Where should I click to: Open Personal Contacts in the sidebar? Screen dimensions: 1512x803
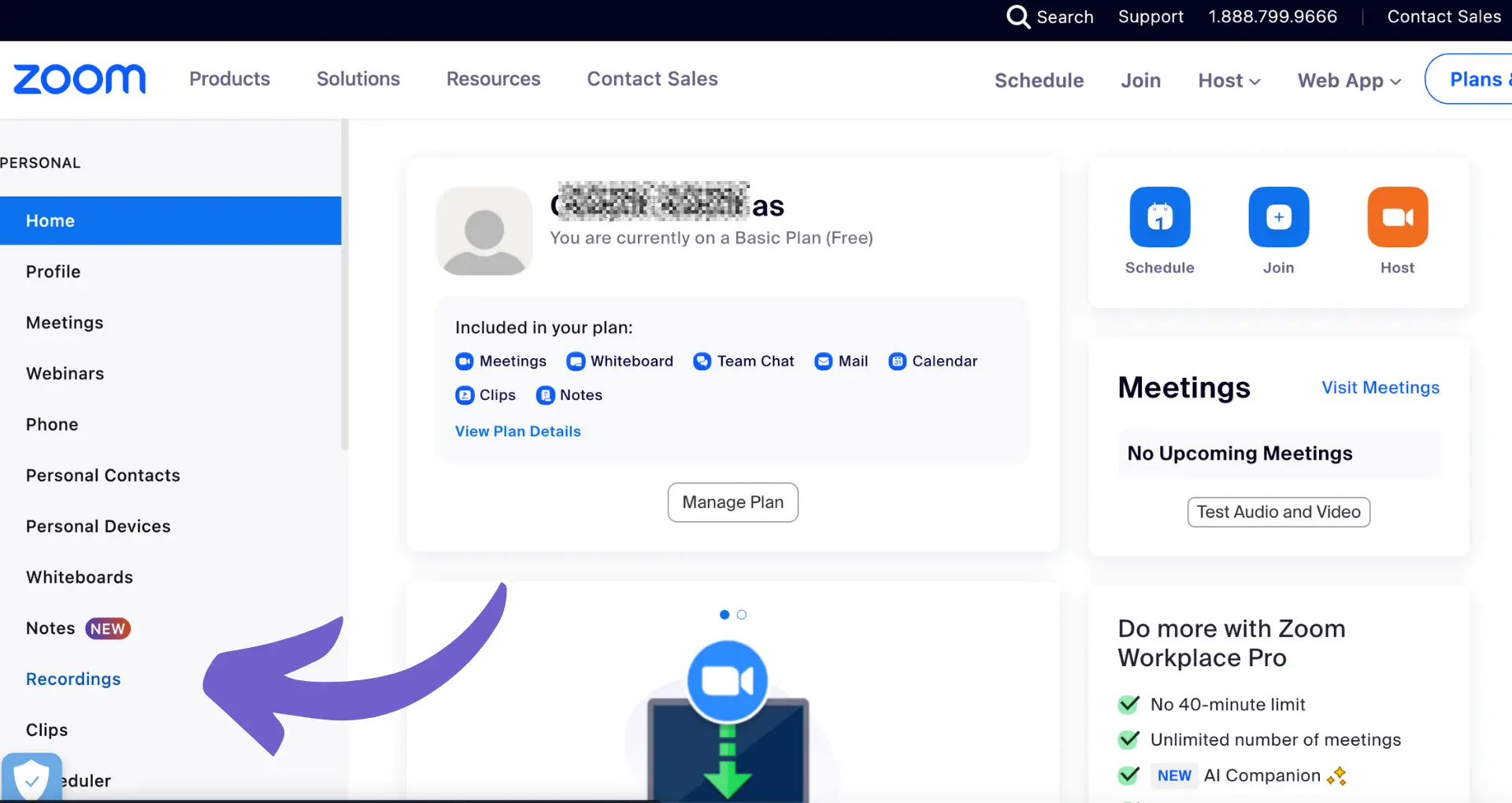tap(102, 476)
